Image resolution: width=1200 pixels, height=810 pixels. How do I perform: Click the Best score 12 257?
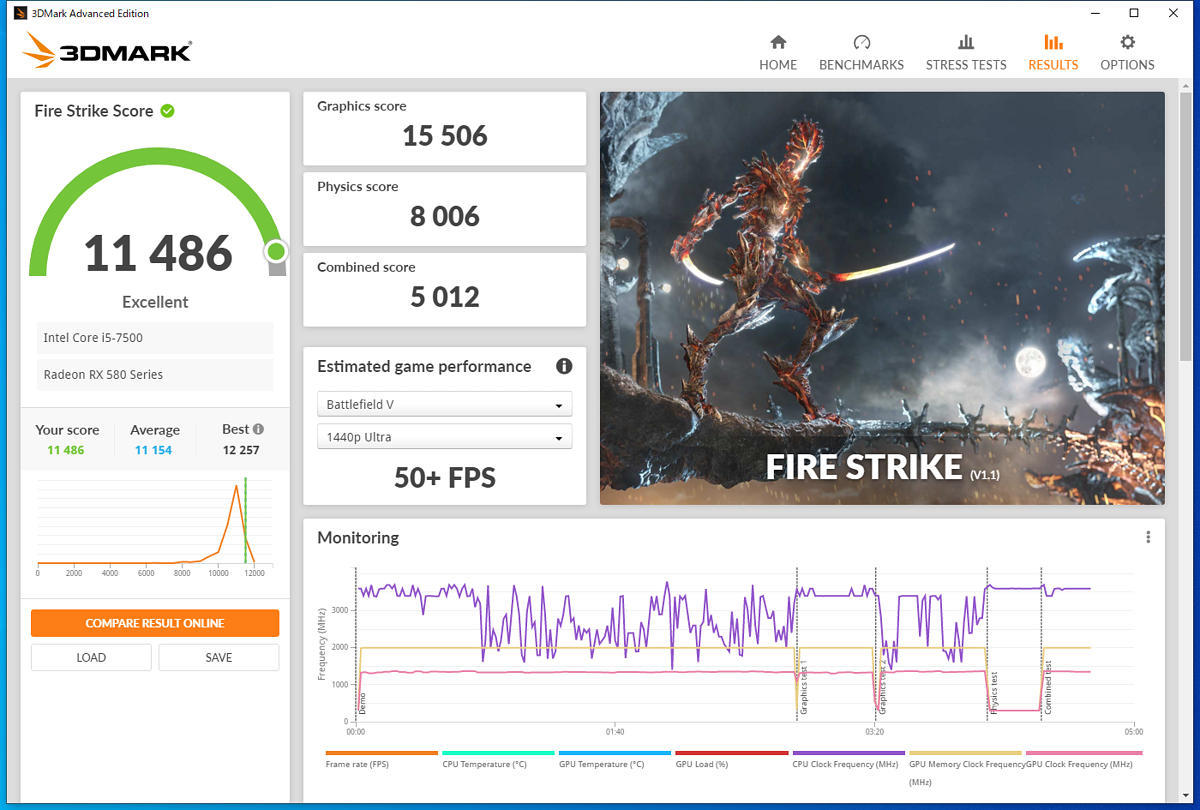coord(241,450)
